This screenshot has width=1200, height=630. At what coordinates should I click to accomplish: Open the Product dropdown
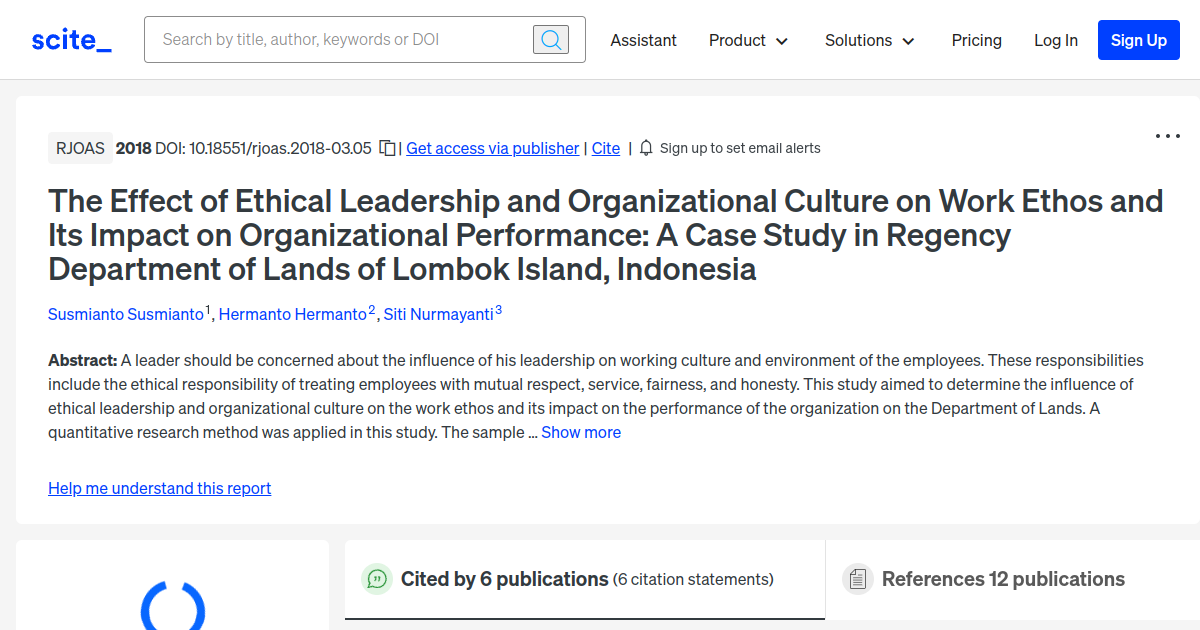coord(748,40)
